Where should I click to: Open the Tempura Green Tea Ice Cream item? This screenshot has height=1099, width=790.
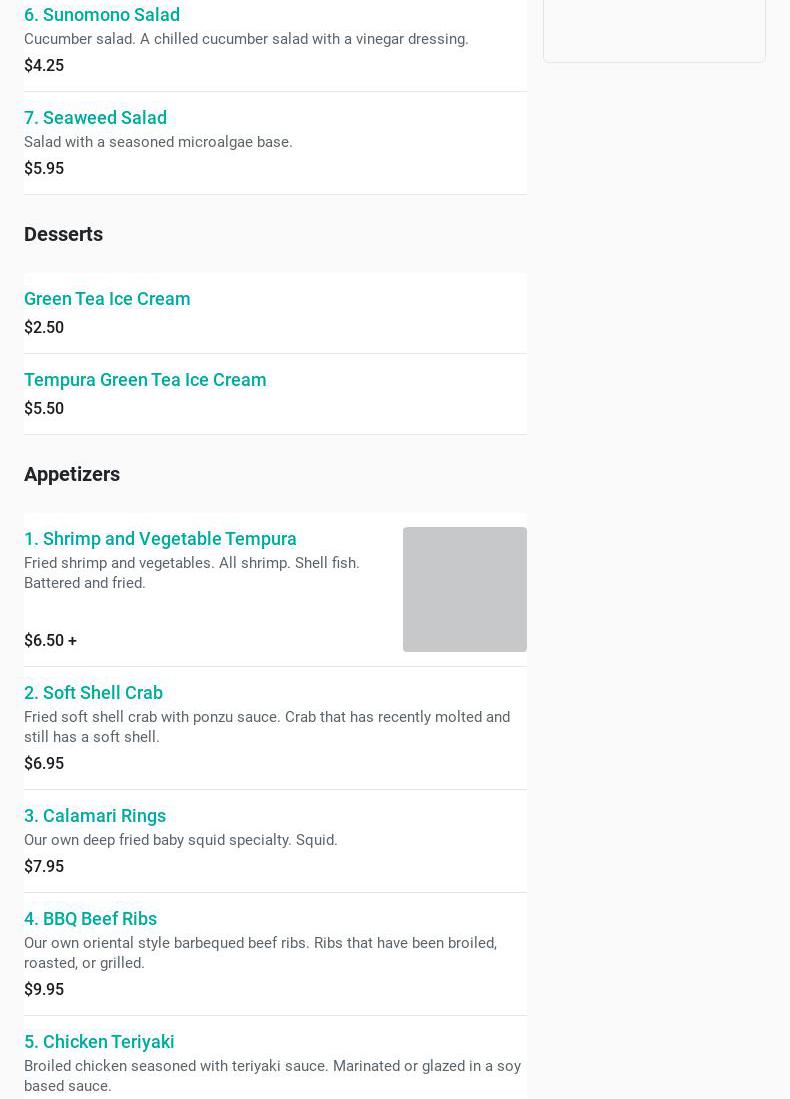coord(145,380)
